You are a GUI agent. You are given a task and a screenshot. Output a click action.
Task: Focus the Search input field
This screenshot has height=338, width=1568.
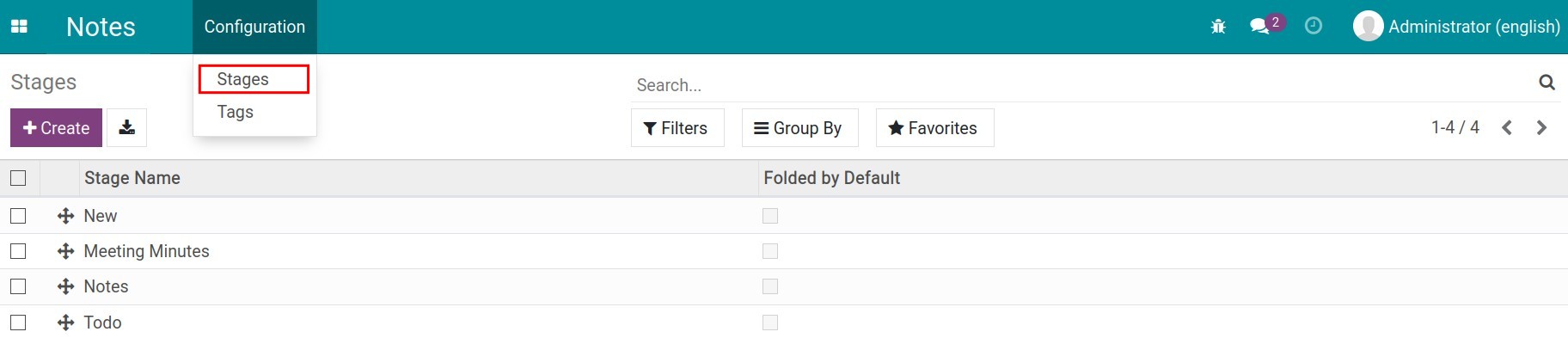pos(1083,84)
